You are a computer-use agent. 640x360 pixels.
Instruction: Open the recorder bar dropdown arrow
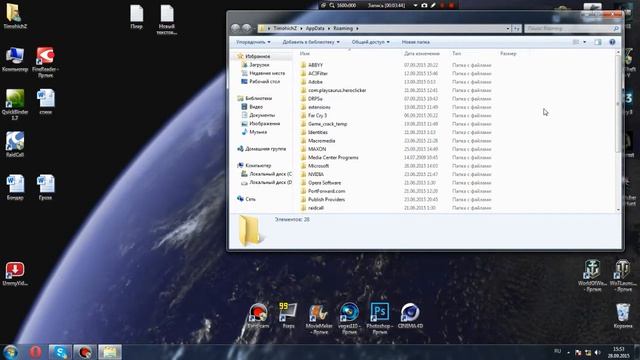click(x=415, y=5)
